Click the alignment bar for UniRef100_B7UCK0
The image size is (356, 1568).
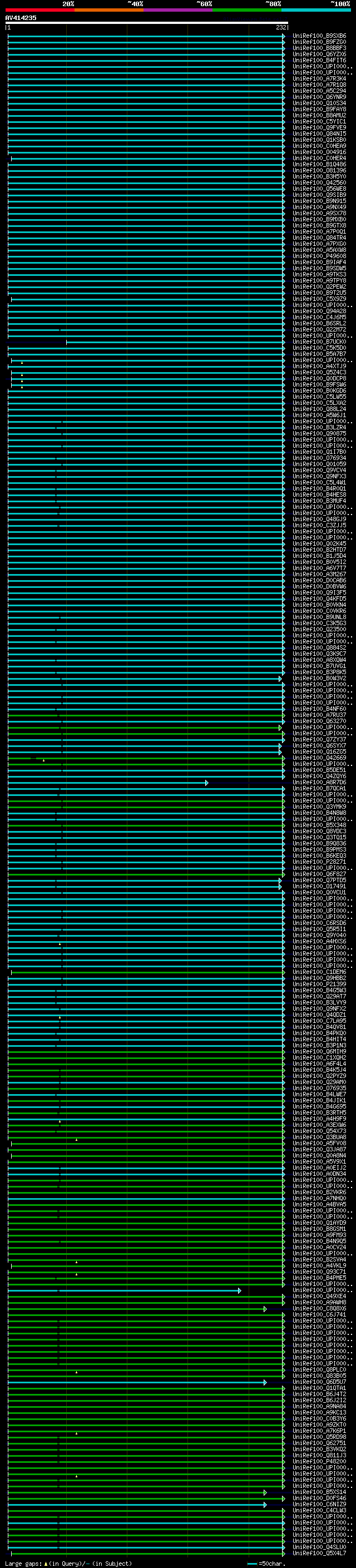(175, 343)
